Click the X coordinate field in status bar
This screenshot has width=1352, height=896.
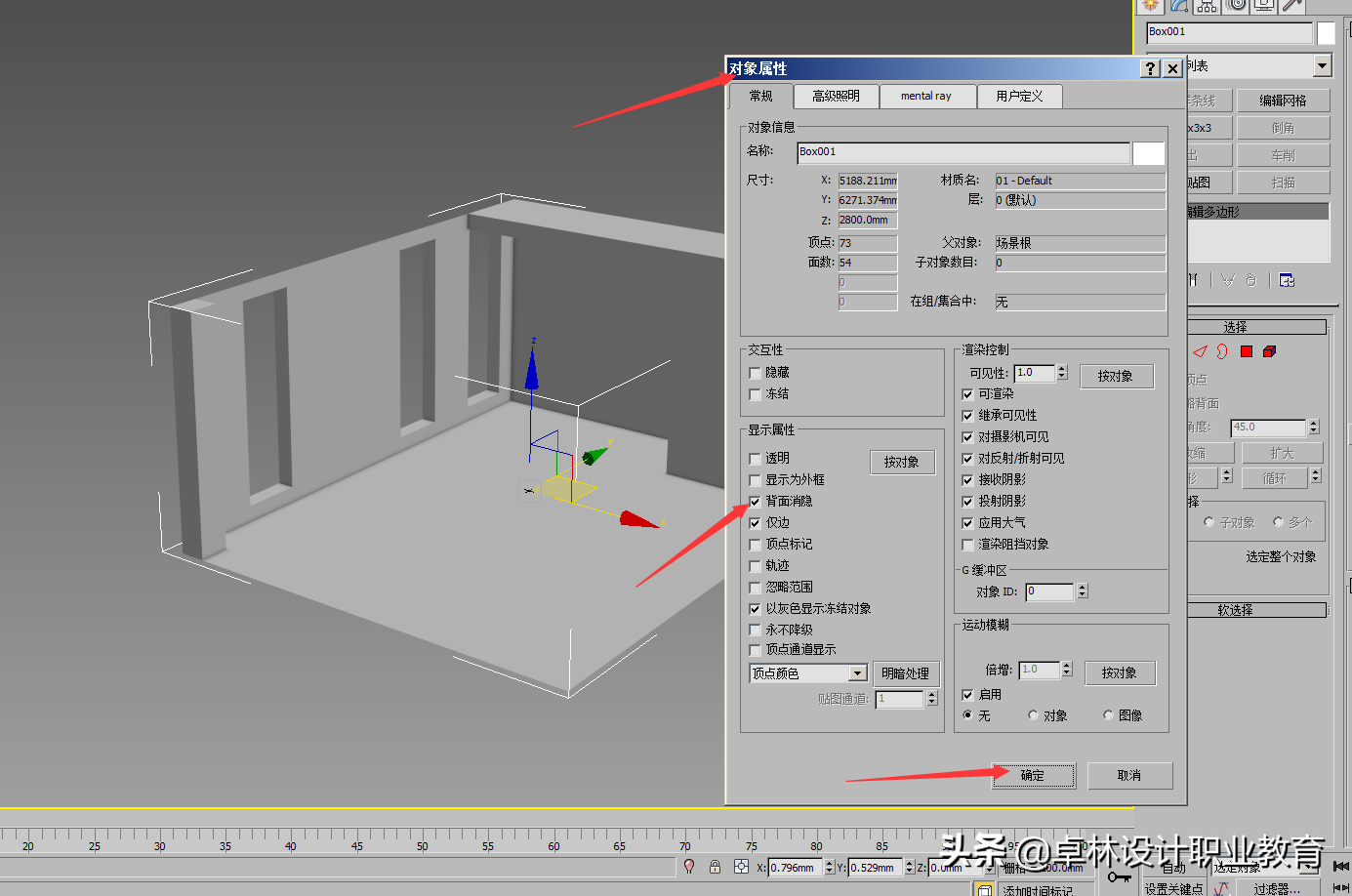[796, 867]
